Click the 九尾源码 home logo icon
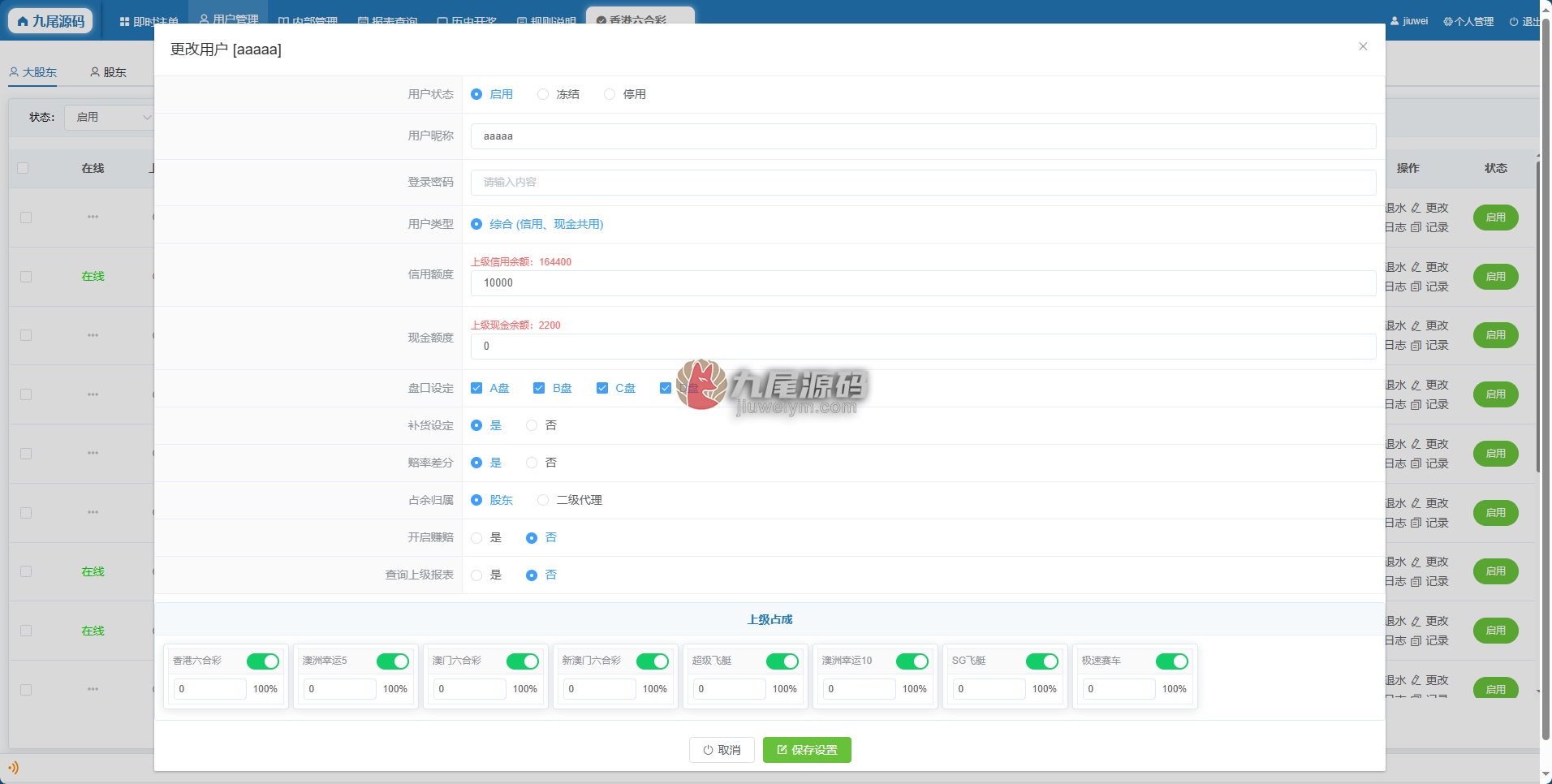This screenshot has height=784, width=1552. click(23, 21)
